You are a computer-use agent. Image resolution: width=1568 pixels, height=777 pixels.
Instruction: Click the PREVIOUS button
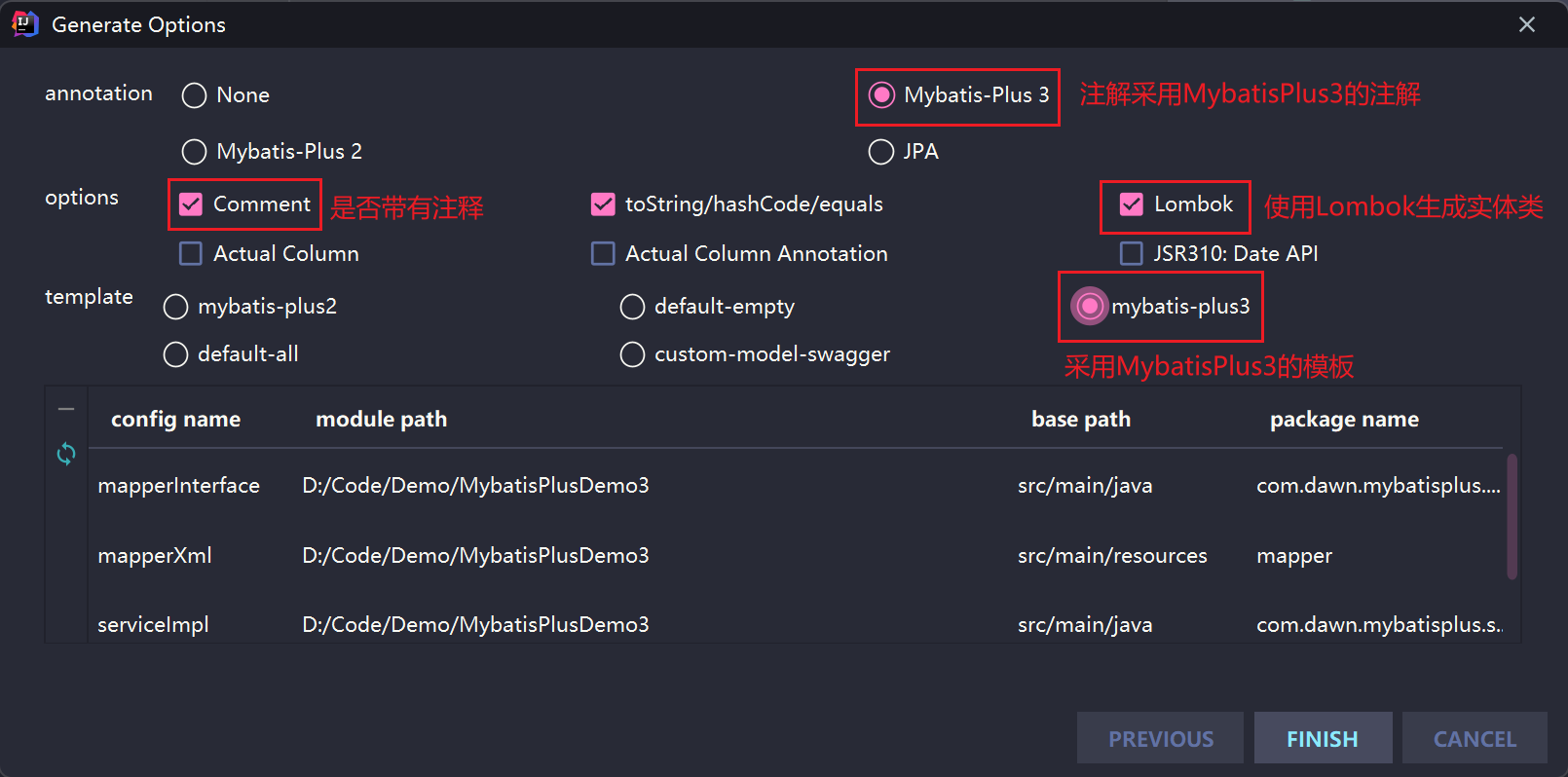[1160, 738]
